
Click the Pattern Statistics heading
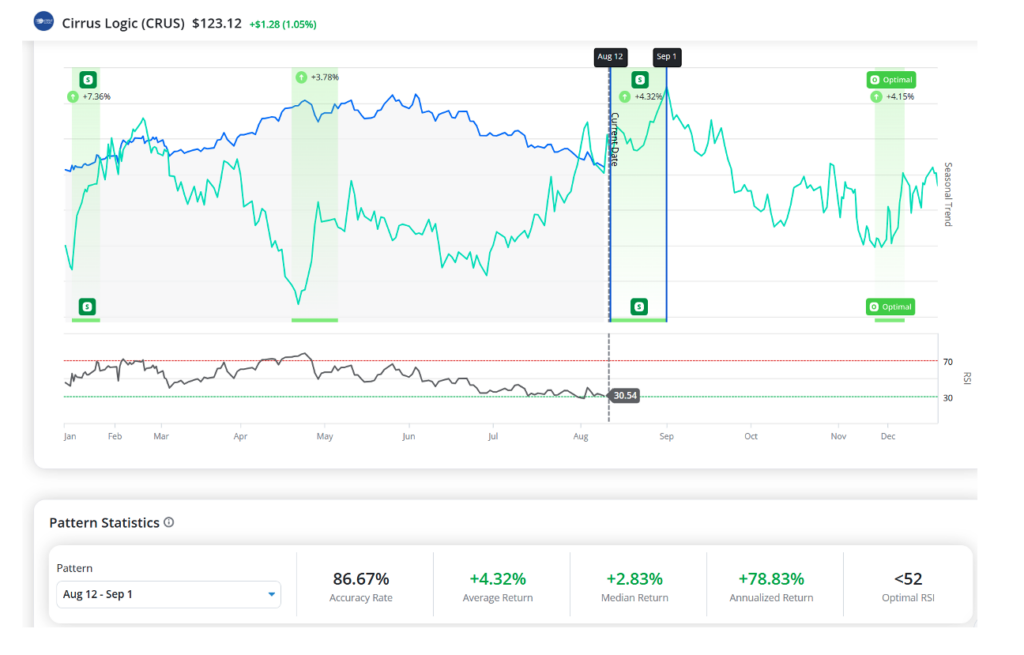click(104, 522)
